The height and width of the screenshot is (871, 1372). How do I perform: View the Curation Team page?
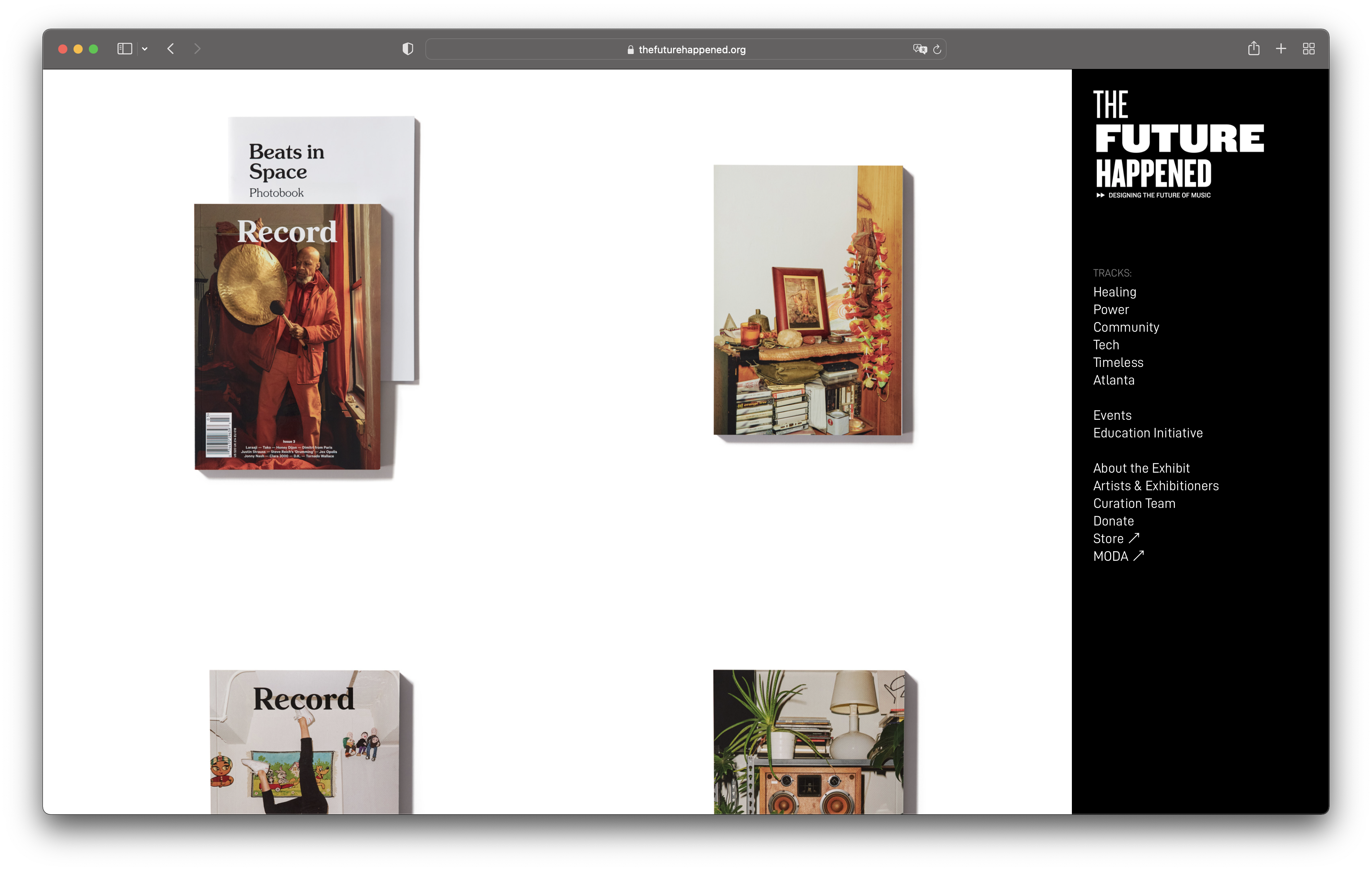point(1134,504)
